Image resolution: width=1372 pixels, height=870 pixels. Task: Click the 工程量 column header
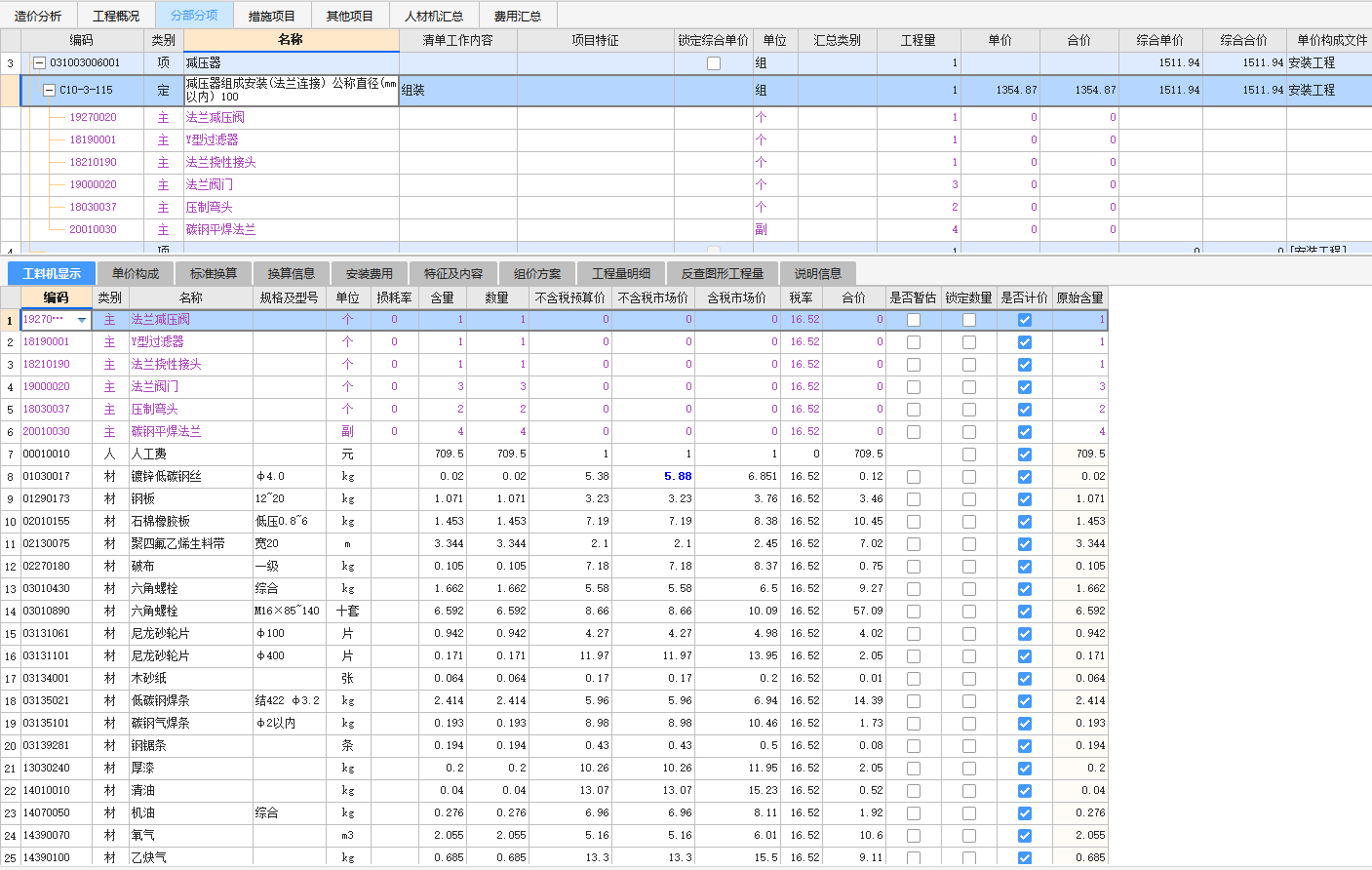[x=918, y=40]
